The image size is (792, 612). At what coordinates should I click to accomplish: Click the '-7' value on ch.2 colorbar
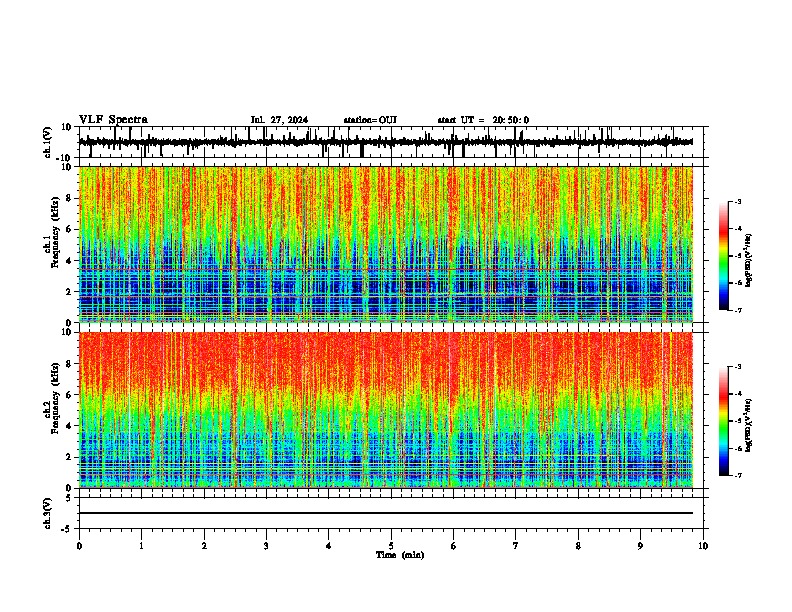click(737, 475)
